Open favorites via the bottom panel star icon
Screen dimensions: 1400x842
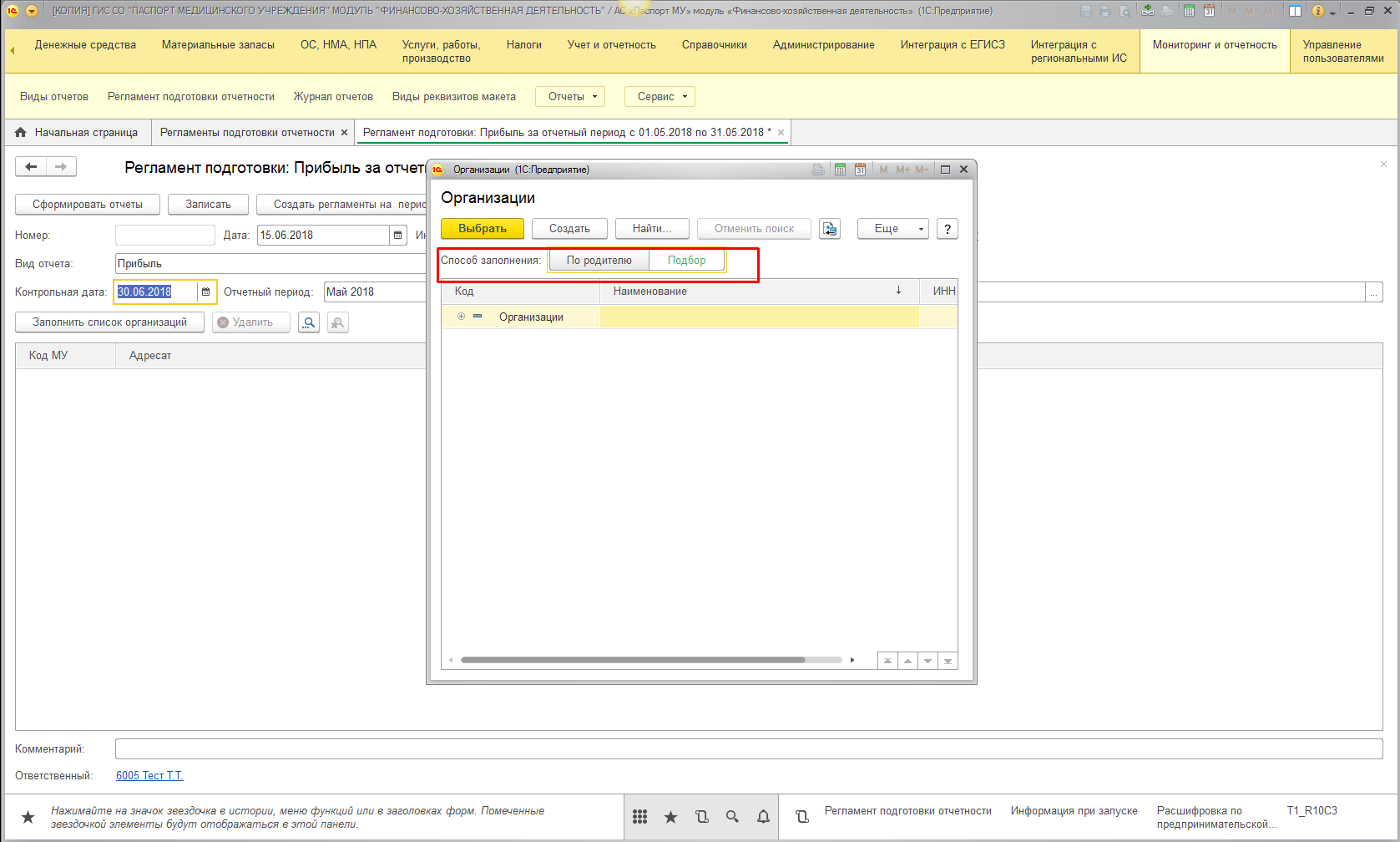(670, 817)
